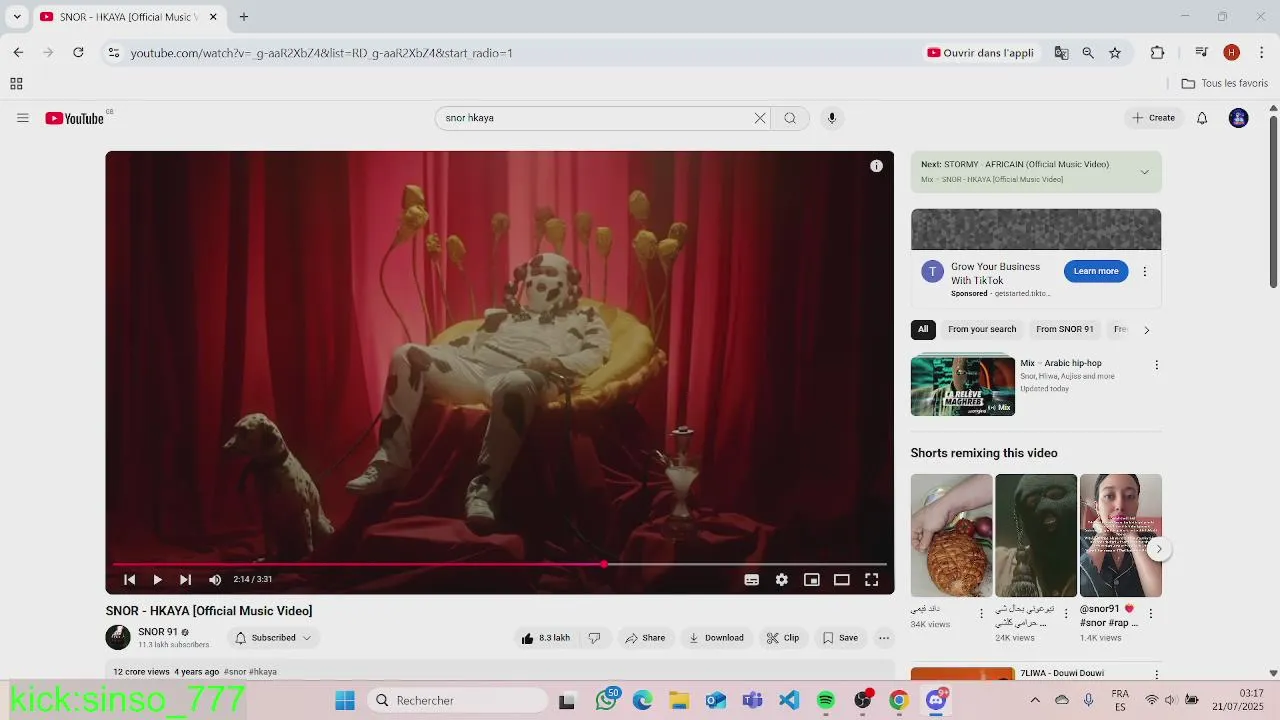The image size is (1280, 720).
Task: Skip to next video in player
Action: (x=185, y=579)
